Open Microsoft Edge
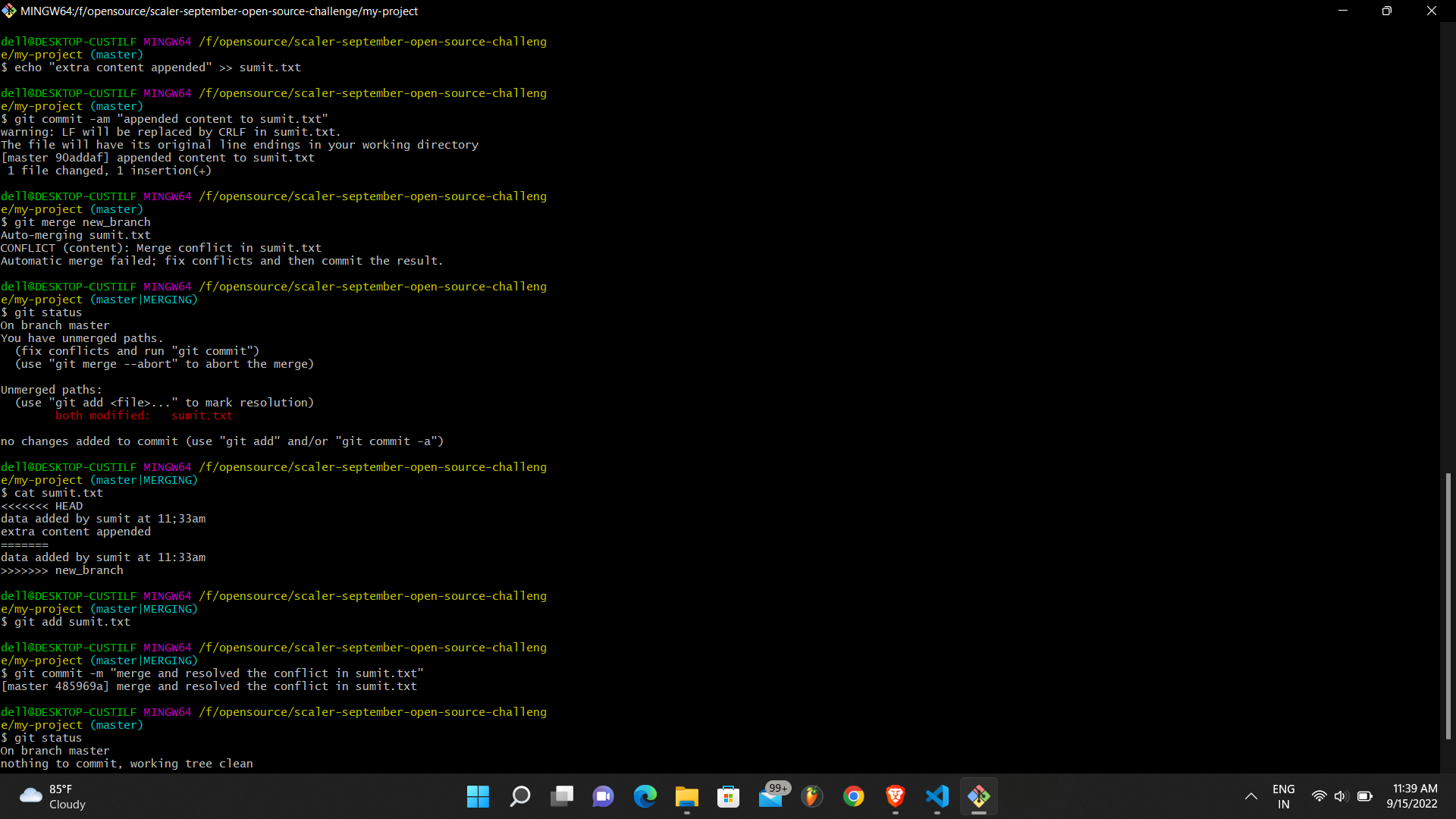This screenshot has height=819, width=1456. 645,797
